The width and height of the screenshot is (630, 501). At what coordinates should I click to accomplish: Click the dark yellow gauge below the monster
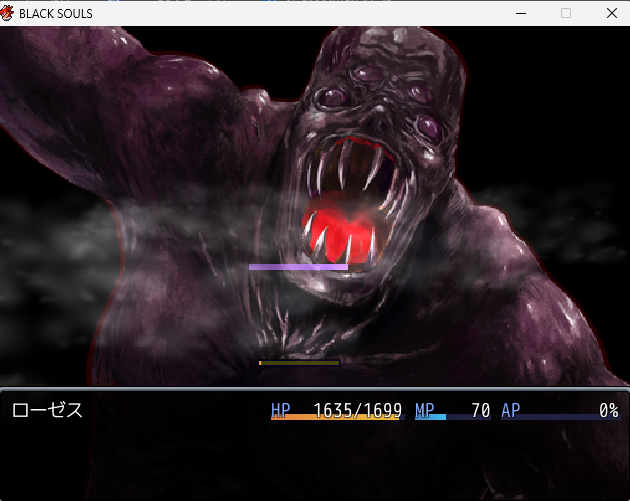pyautogui.click(x=299, y=363)
